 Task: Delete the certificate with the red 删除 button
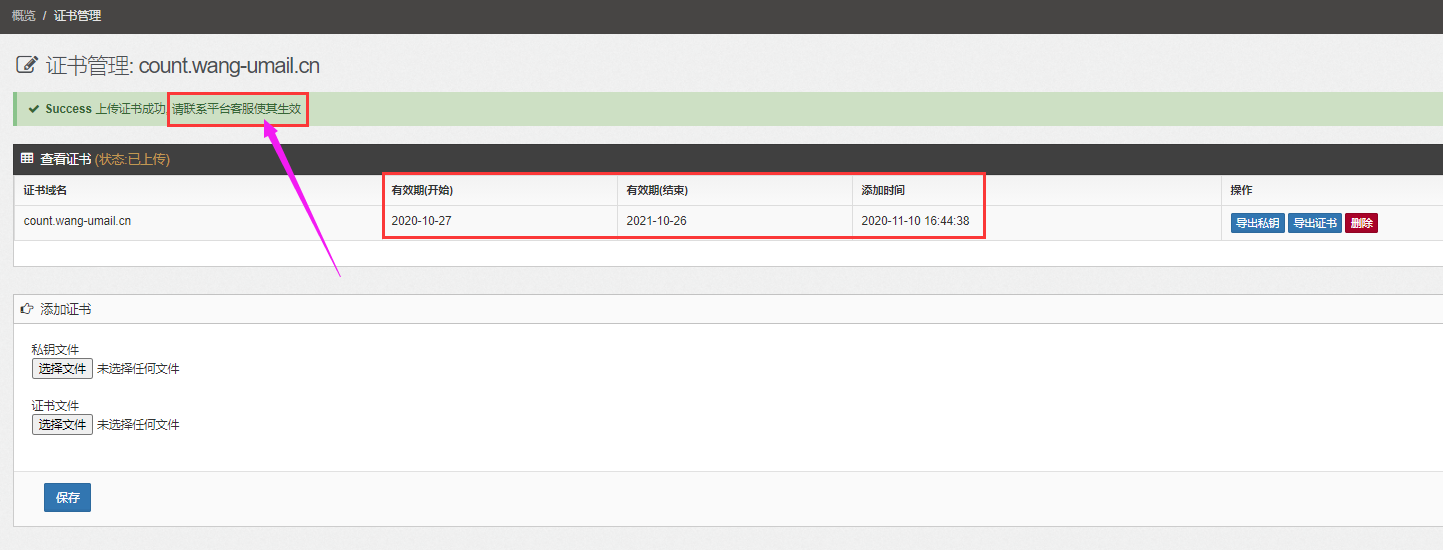(1361, 223)
